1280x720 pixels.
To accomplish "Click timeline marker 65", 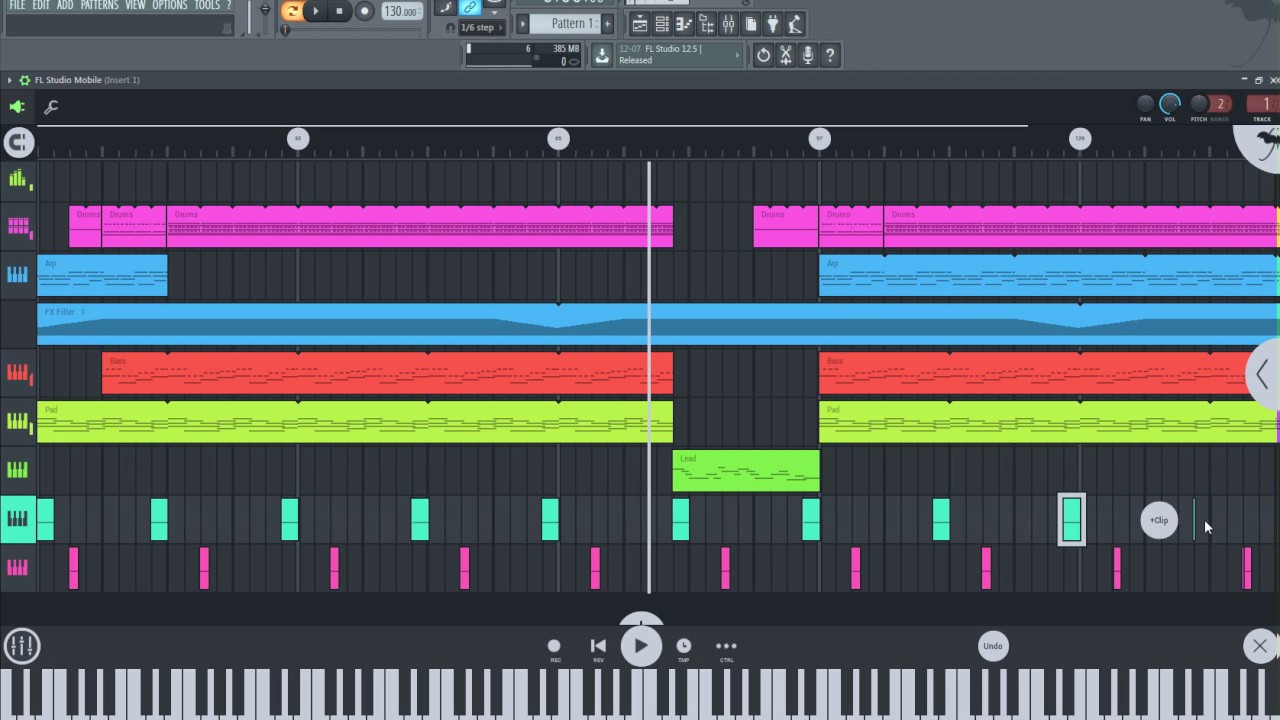I will tap(559, 139).
